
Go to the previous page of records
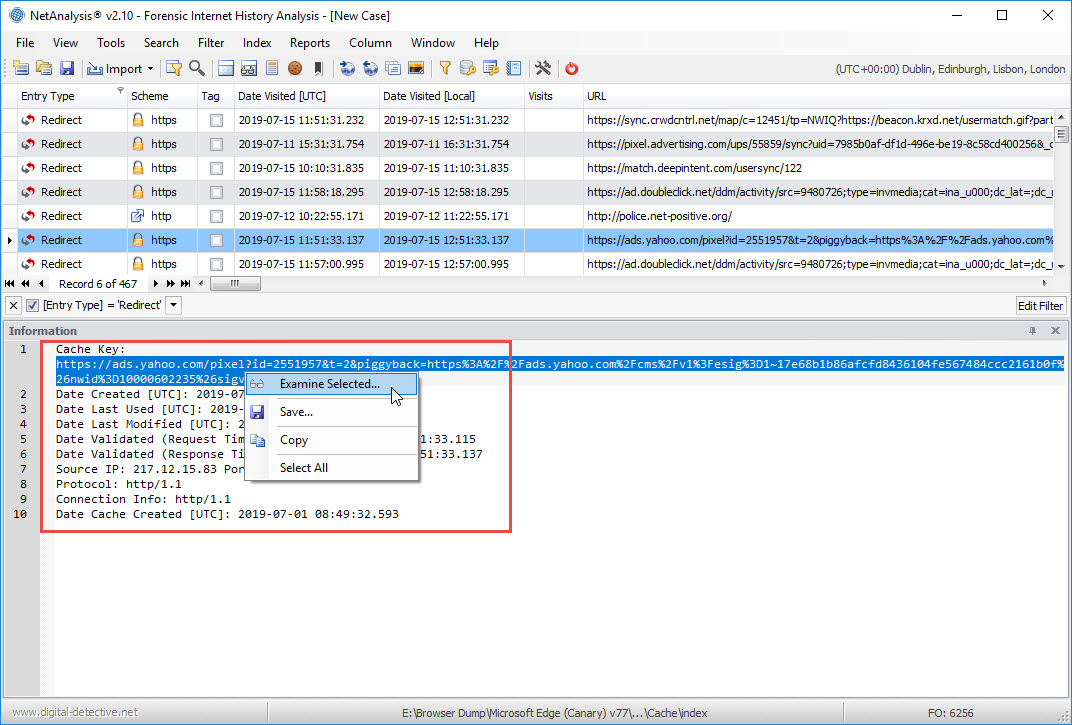pyautogui.click(x=25, y=283)
